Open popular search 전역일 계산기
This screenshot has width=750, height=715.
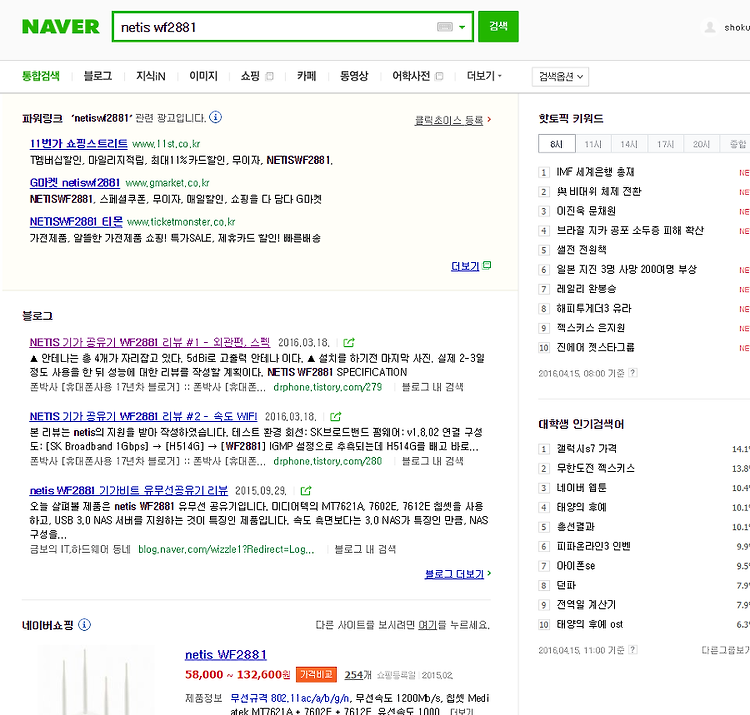(586, 605)
